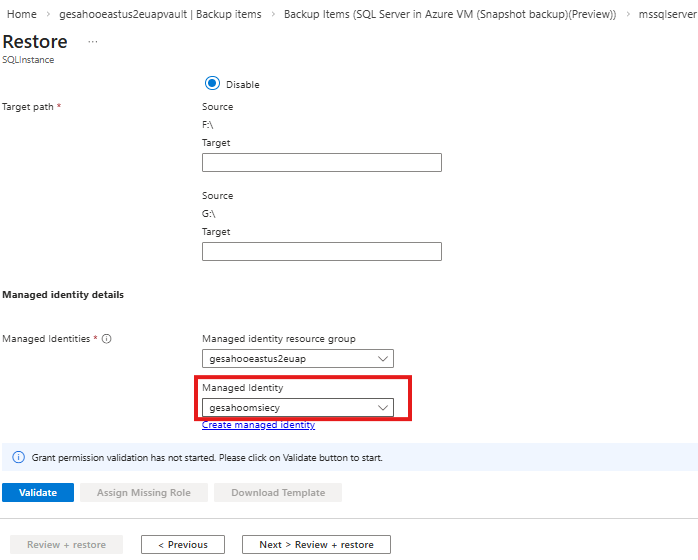Image resolution: width=698 pixels, height=560 pixels.
Task: Click Download Template button
Action: 278,492
